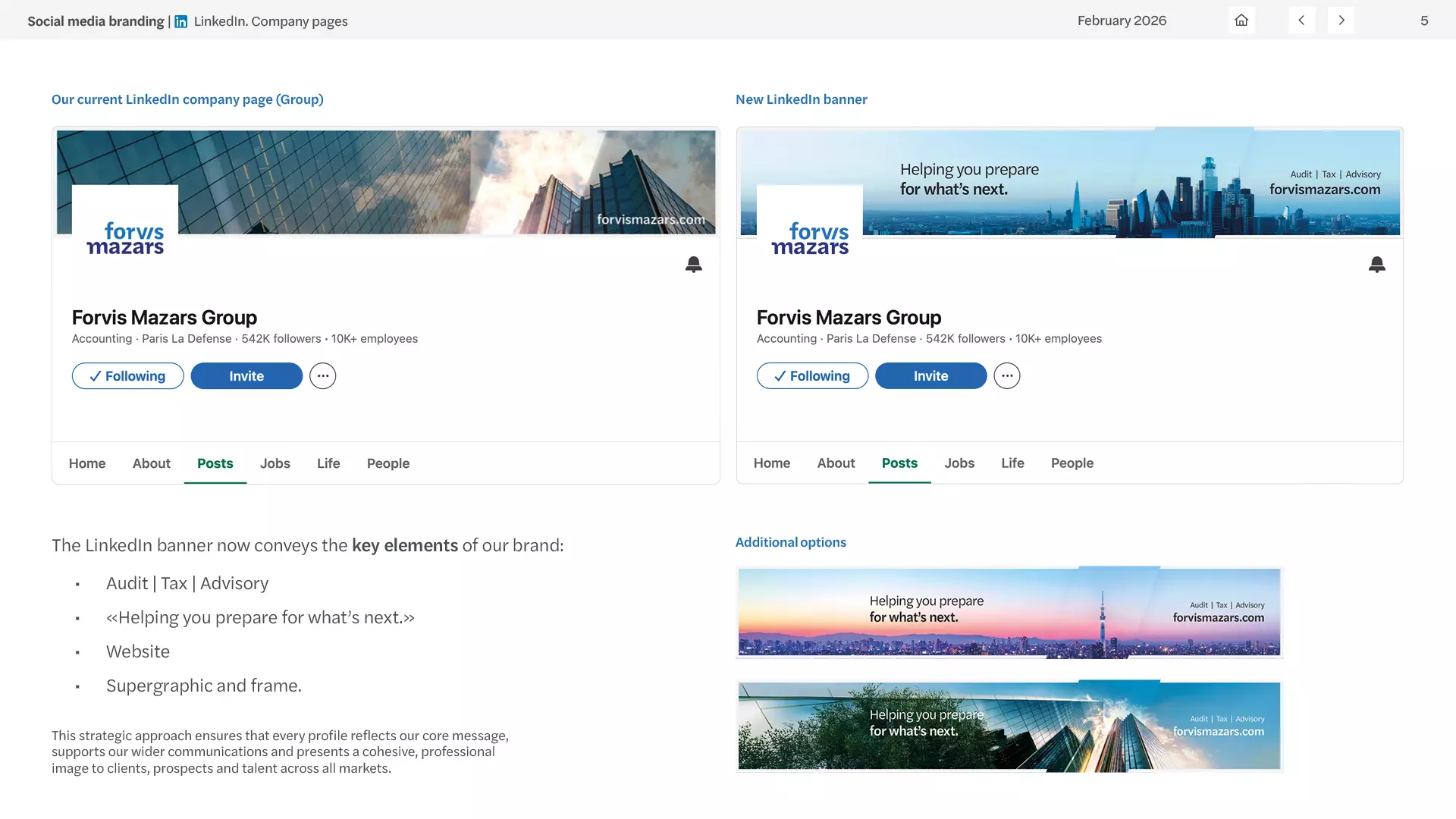Screen dimensions: 1456x819
Task: Toggle off Following on the current company page
Action: [x=127, y=375]
